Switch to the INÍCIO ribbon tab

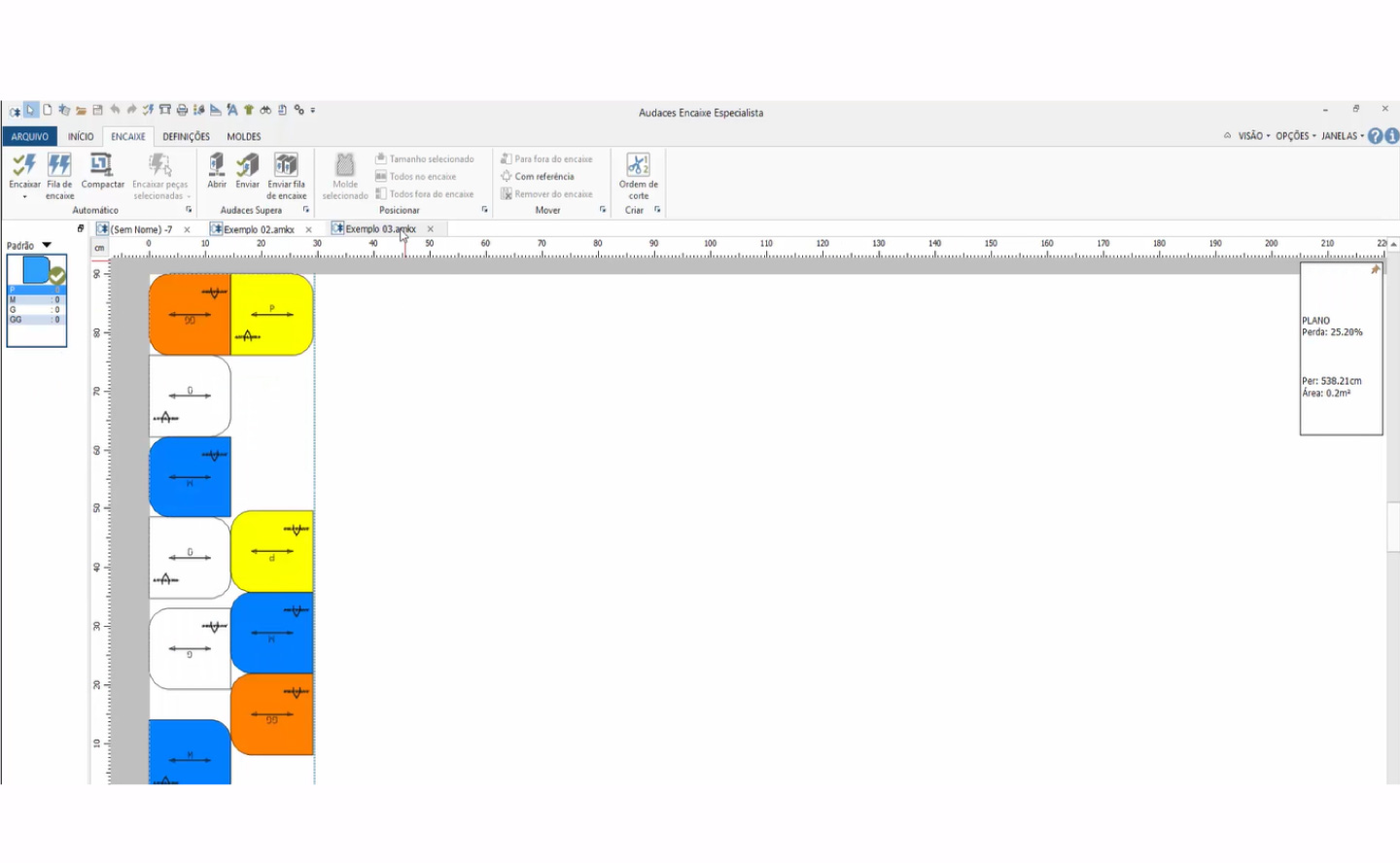pos(81,137)
